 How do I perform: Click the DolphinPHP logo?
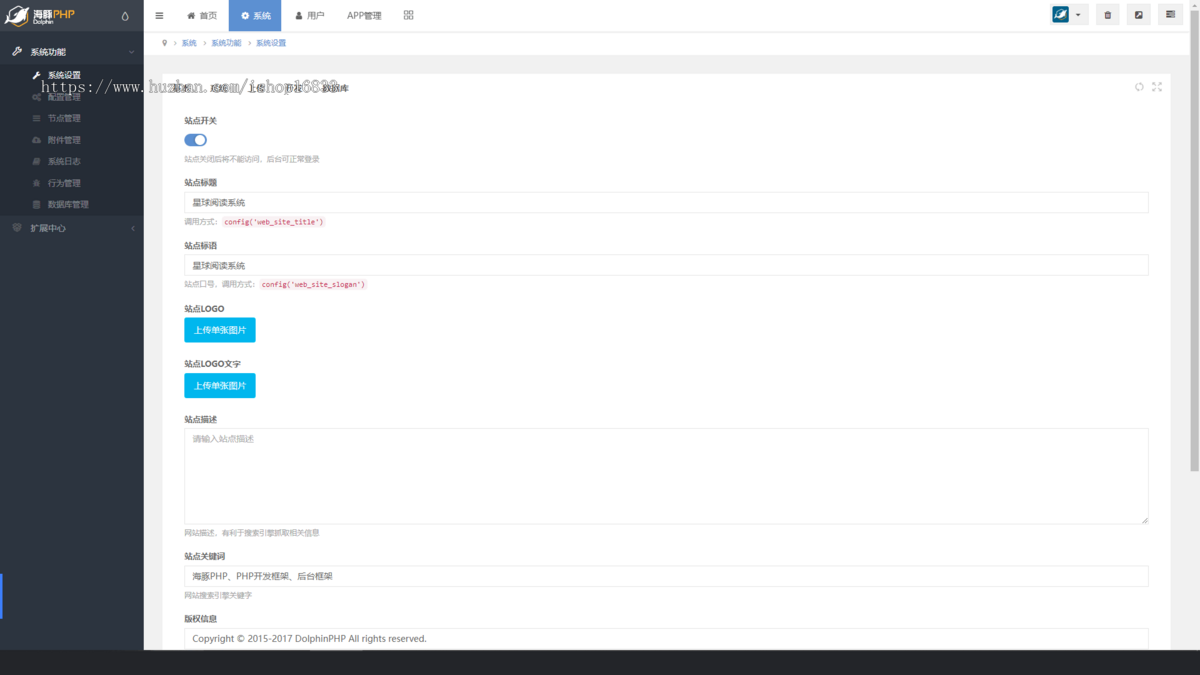[41, 15]
